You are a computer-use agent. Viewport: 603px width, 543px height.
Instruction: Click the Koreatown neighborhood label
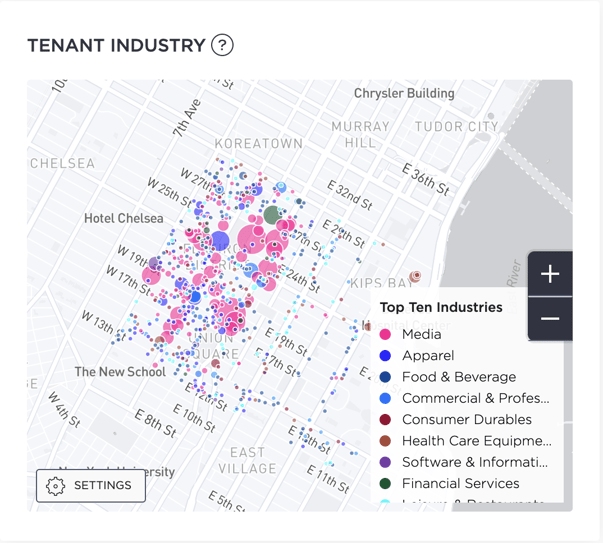pyautogui.click(x=259, y=144)
